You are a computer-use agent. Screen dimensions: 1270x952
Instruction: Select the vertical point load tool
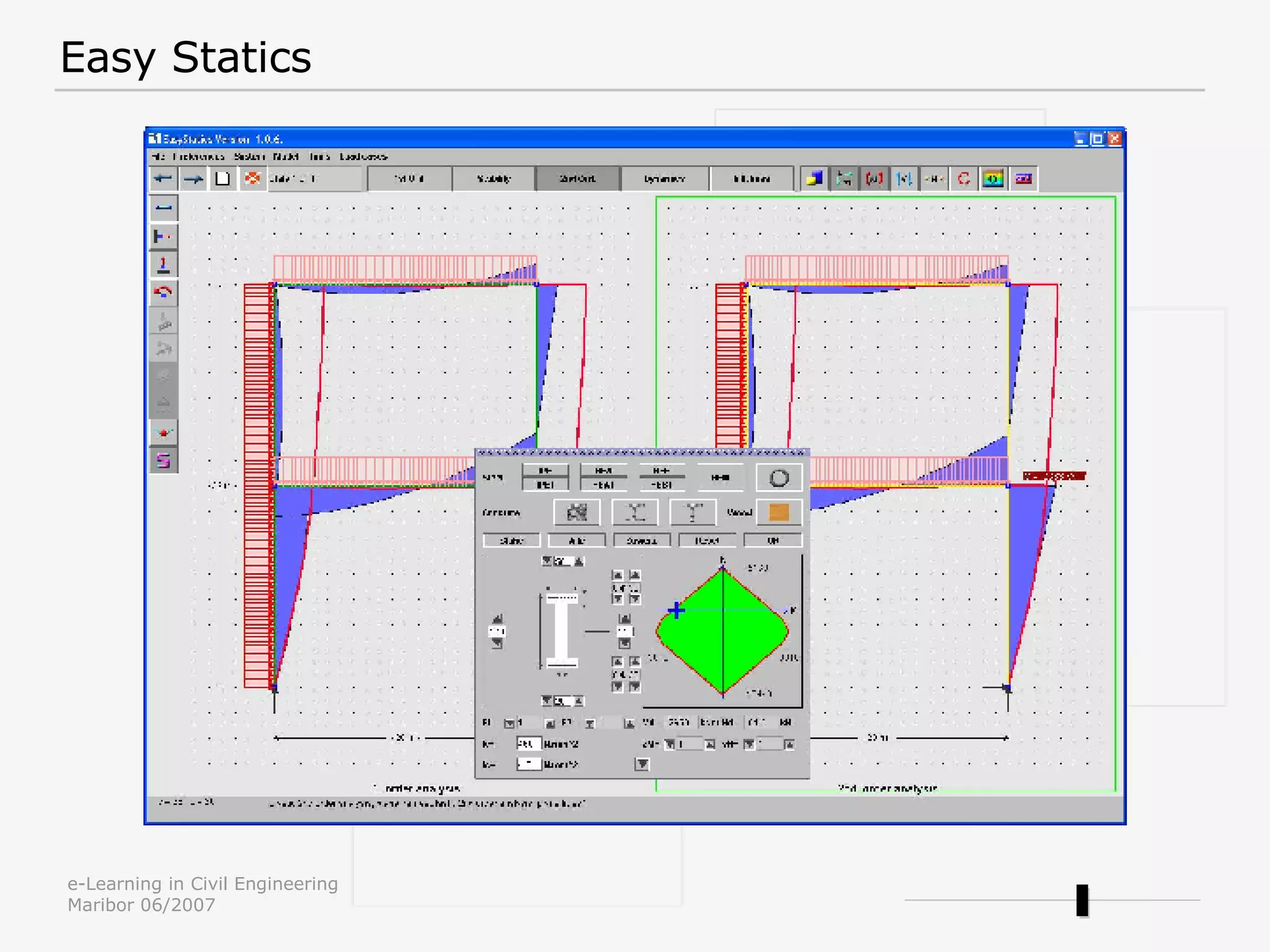[x=164, y=264]
